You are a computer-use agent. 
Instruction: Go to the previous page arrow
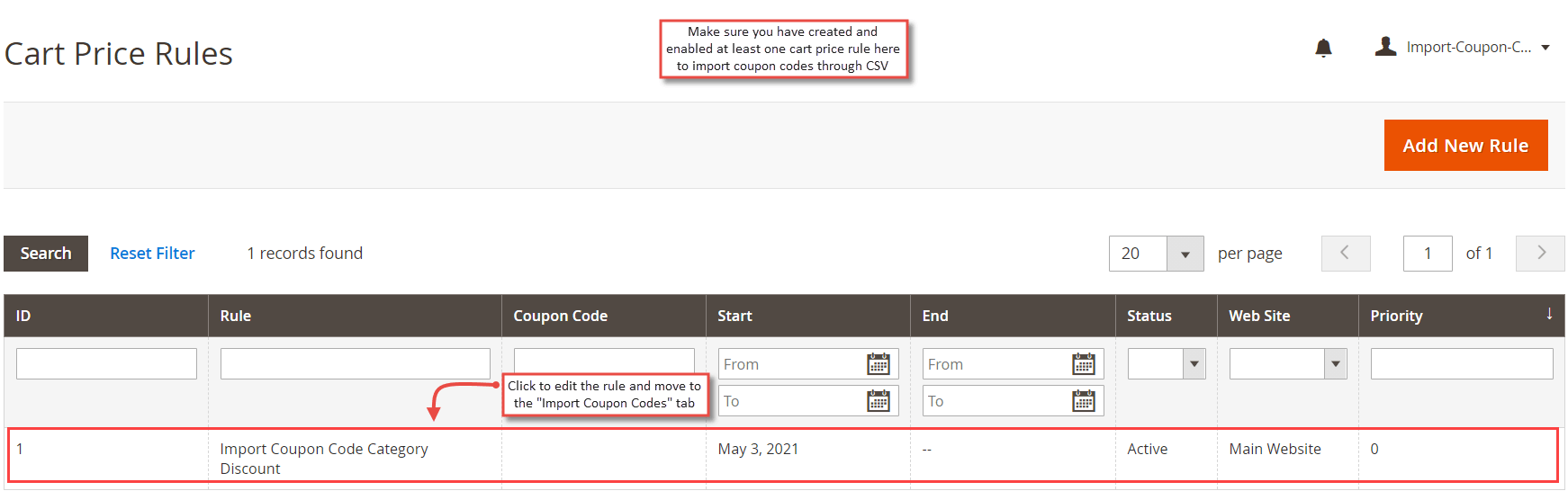[1346, 254]
